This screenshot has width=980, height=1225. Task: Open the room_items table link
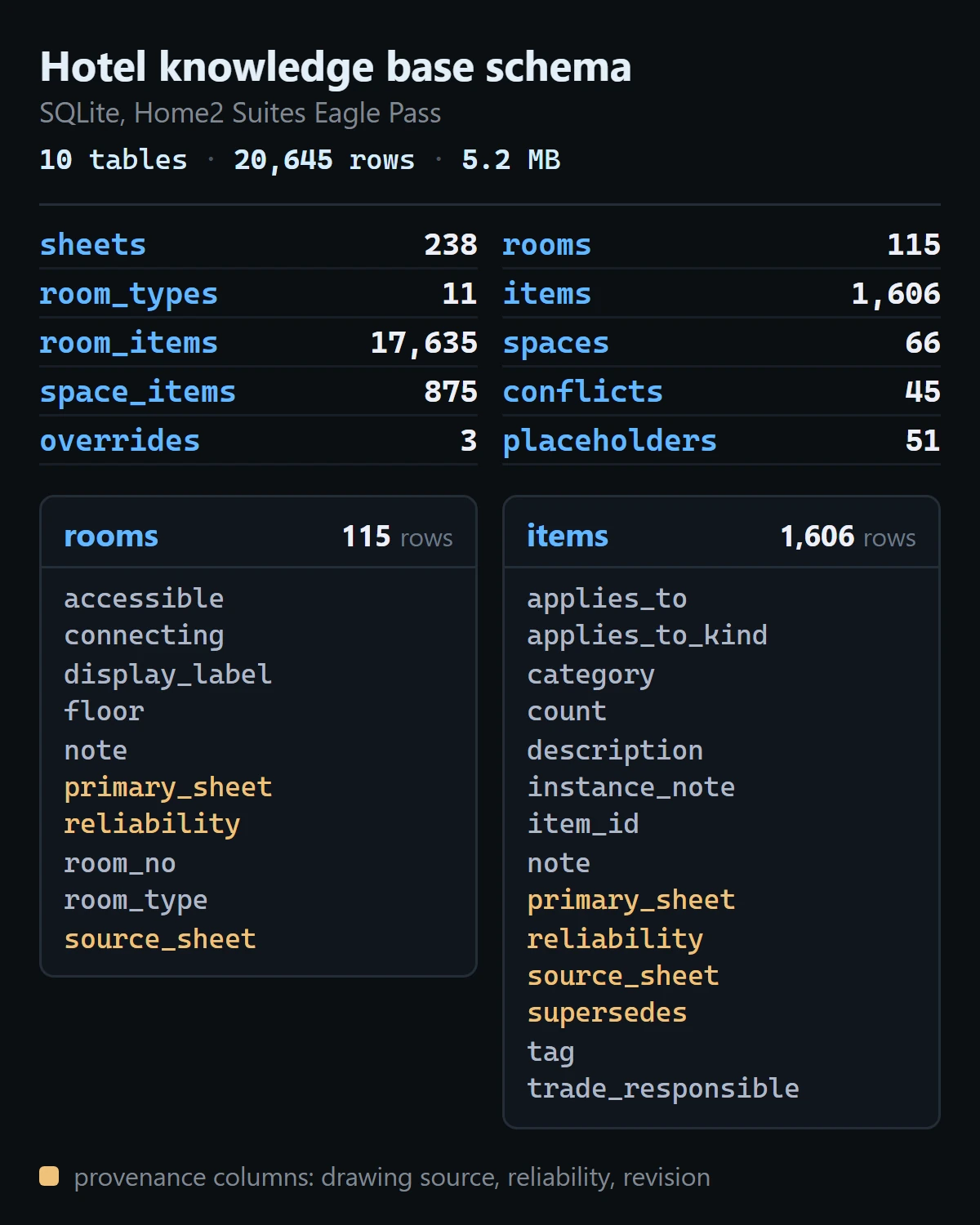click(x=129, y=343)
